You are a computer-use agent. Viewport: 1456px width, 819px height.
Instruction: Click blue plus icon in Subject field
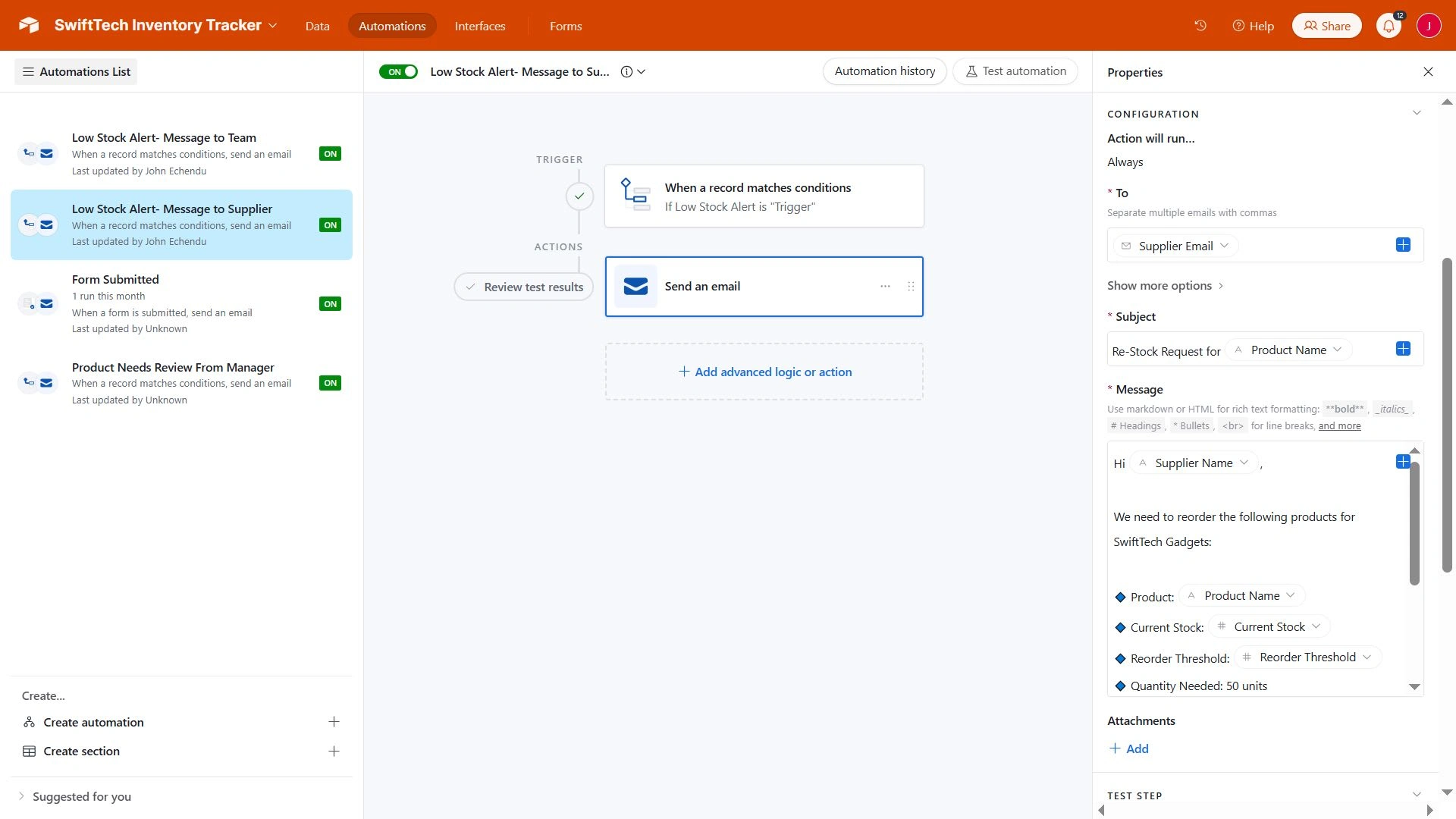[x=1403, y=349]
